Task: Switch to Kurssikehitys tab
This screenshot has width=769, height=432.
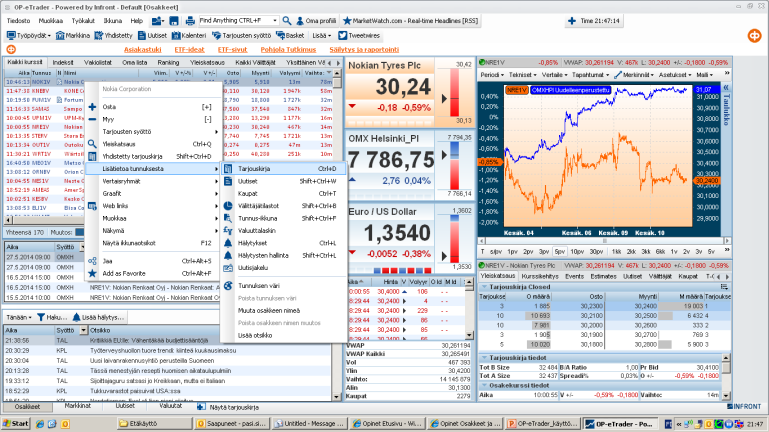Action: 539,277
